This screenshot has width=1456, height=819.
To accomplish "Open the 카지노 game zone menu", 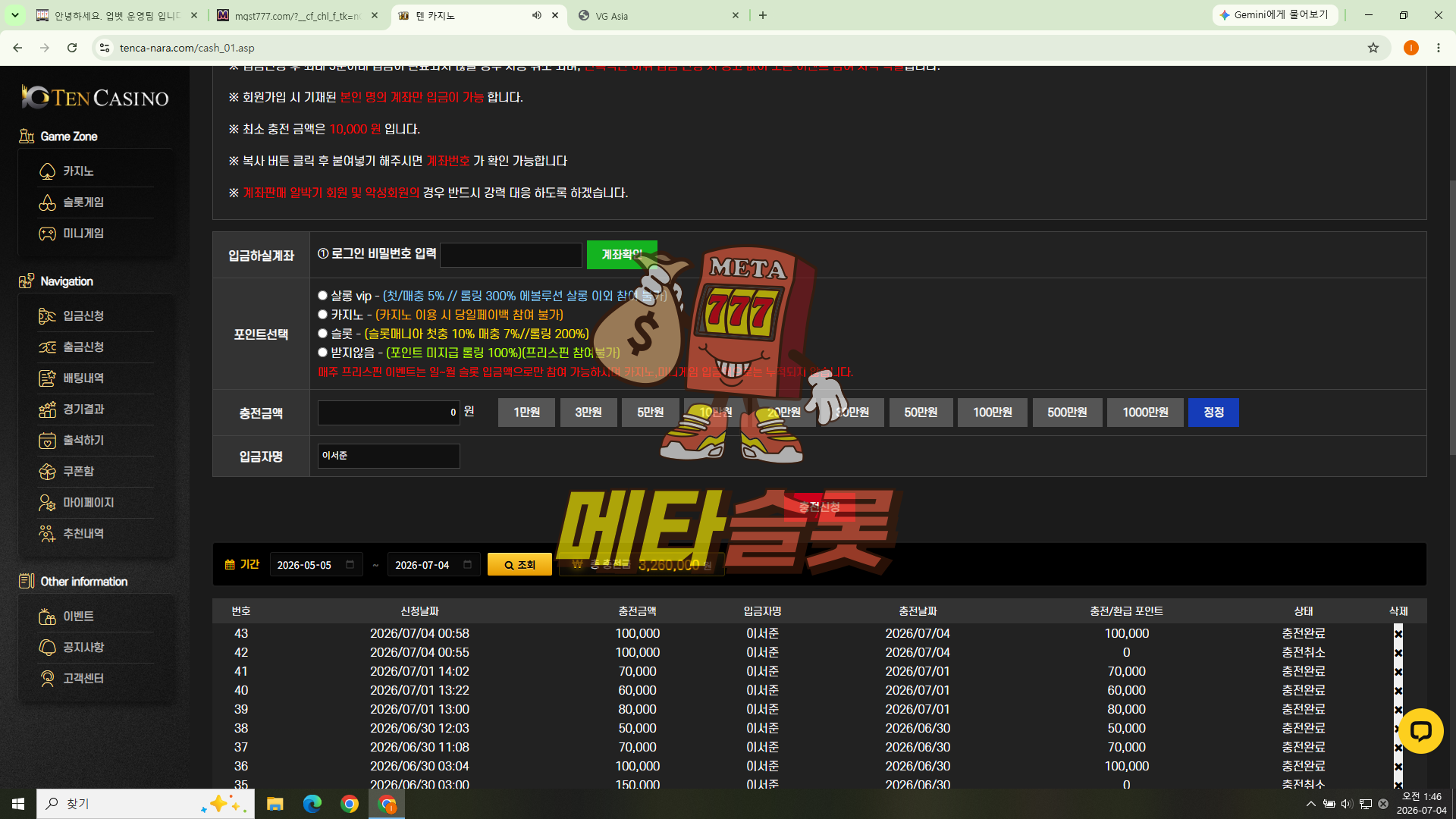I will pos(78,171).
